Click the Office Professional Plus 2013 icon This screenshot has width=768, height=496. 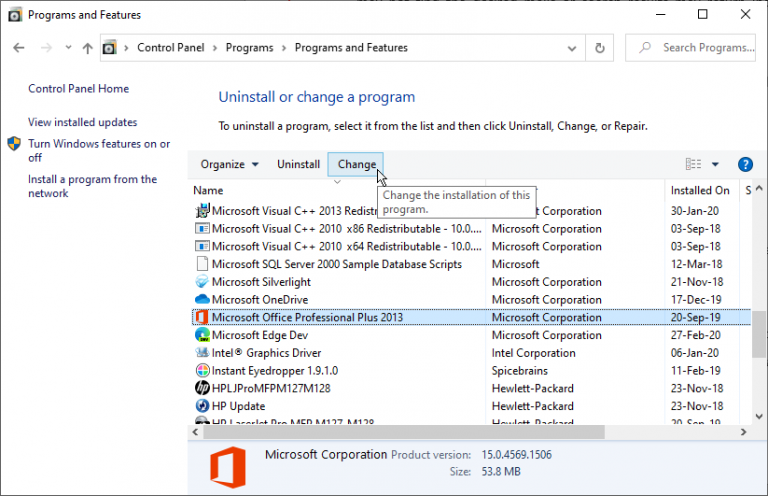202,317
